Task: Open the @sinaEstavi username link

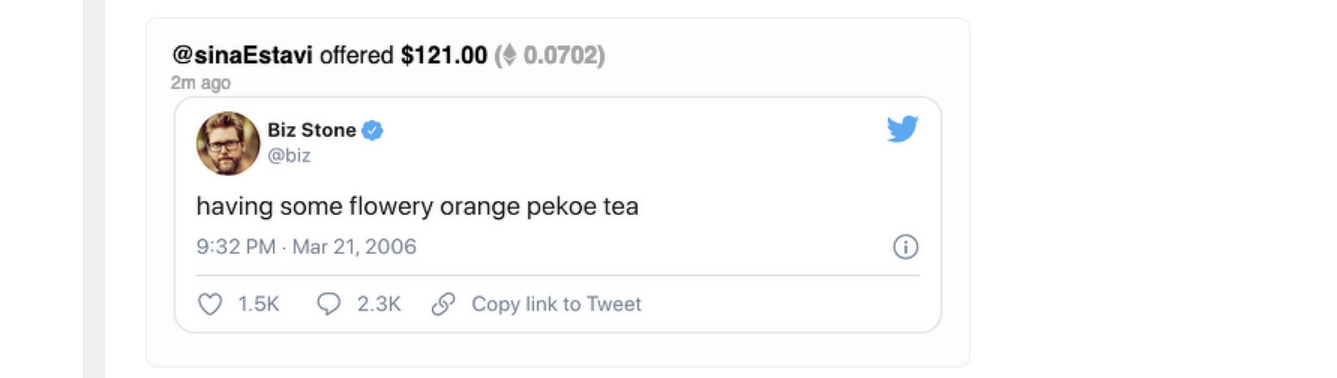Action: pos(242,55)
